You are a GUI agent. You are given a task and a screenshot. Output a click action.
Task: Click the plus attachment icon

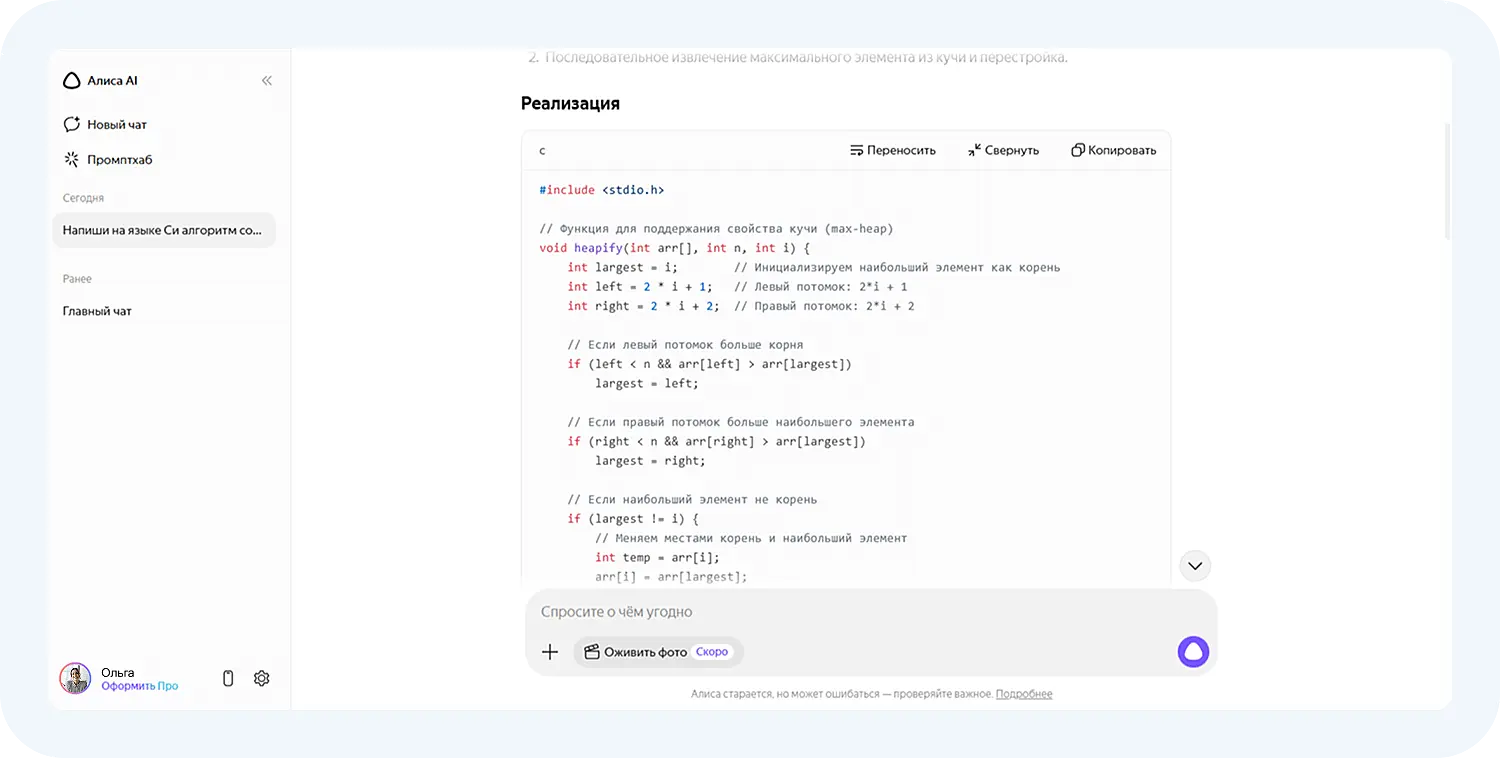(550, 652)
